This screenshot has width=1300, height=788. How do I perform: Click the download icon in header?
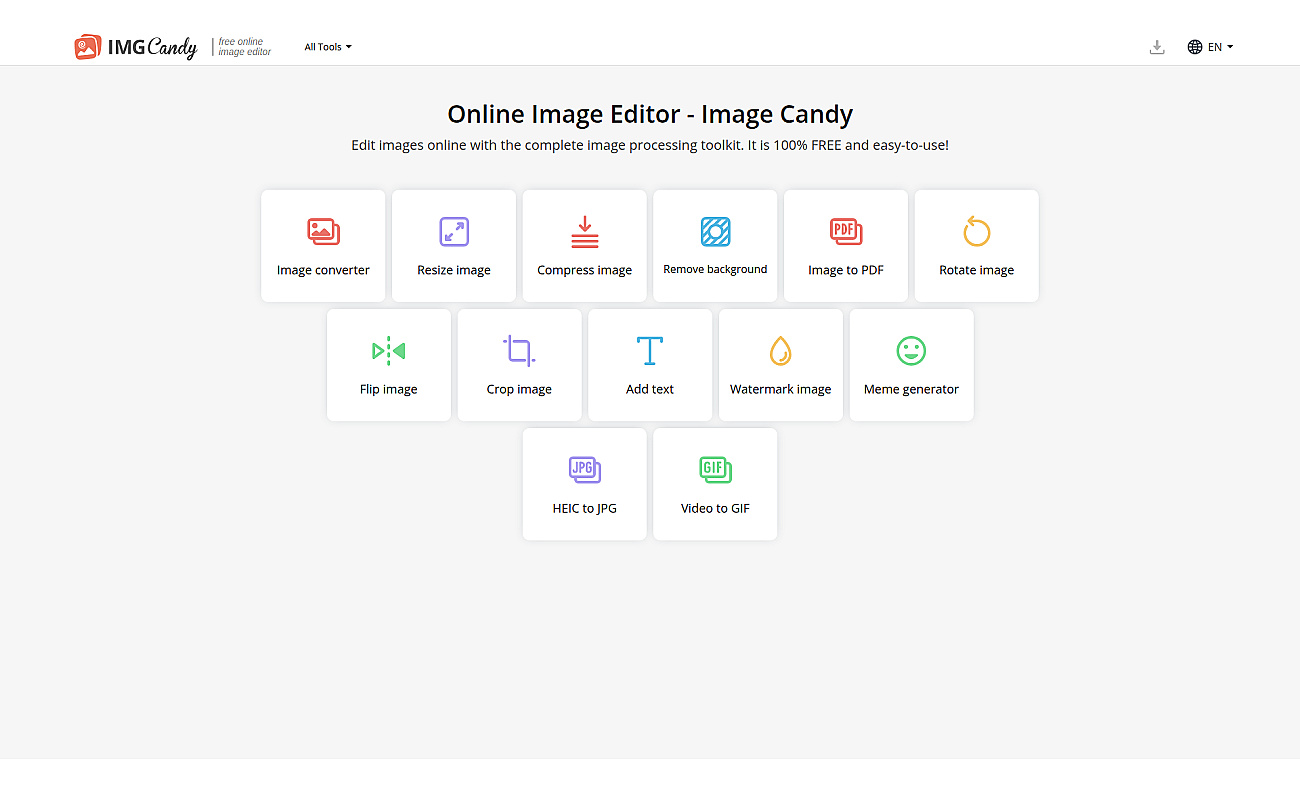(1157, 47)
